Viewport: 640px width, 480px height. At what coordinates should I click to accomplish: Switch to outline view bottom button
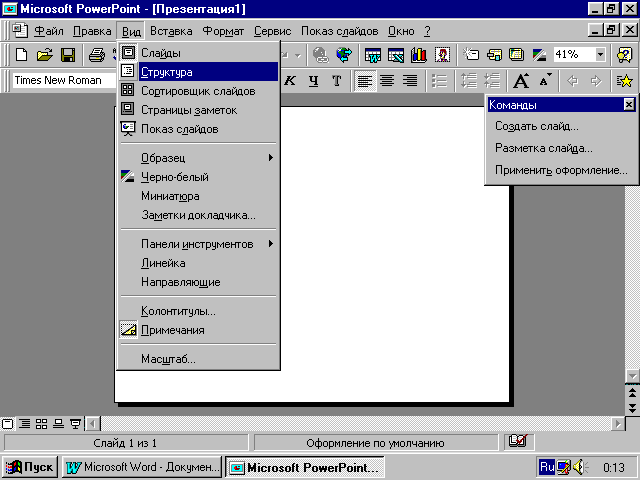24,424
